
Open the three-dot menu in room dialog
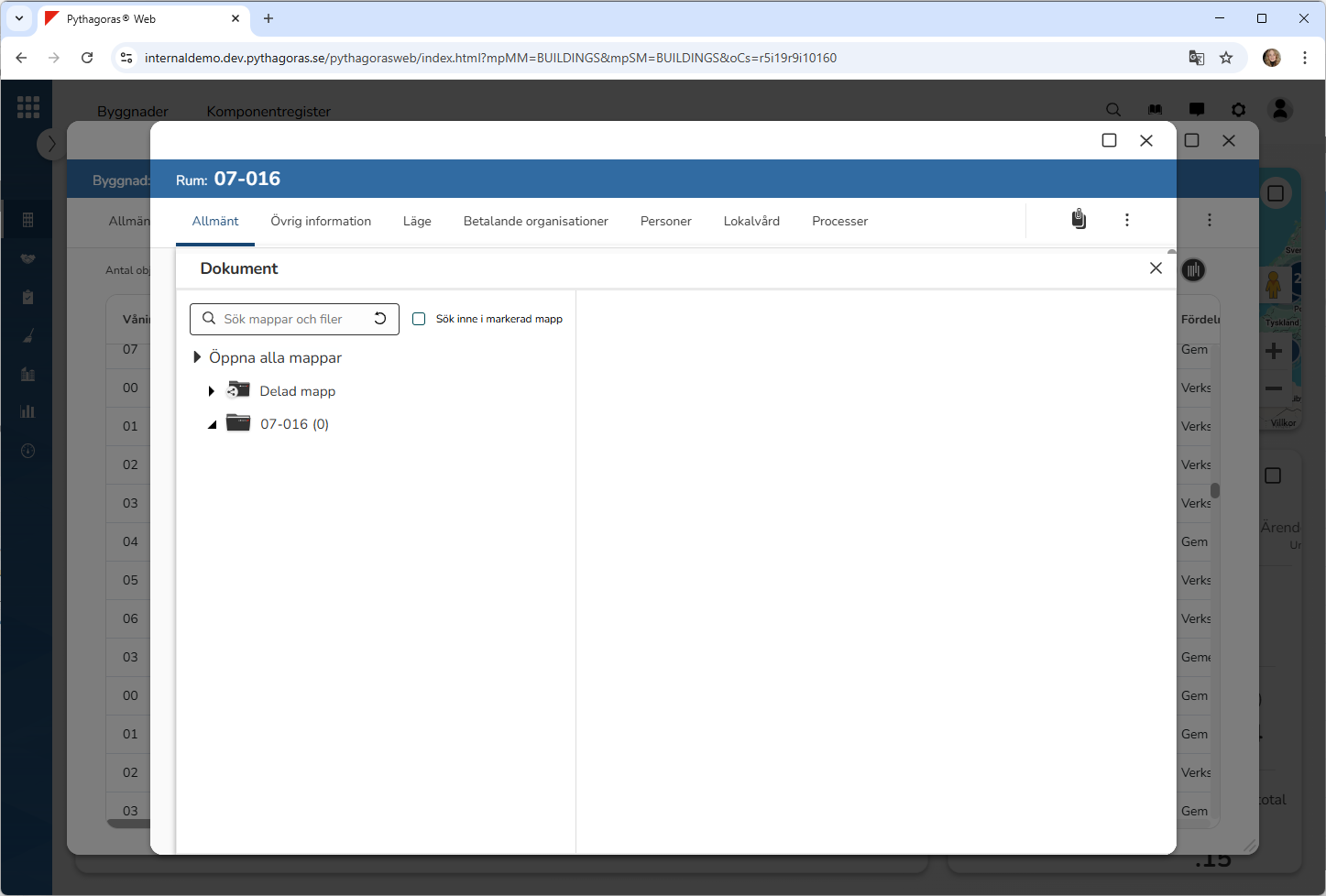1126,220
